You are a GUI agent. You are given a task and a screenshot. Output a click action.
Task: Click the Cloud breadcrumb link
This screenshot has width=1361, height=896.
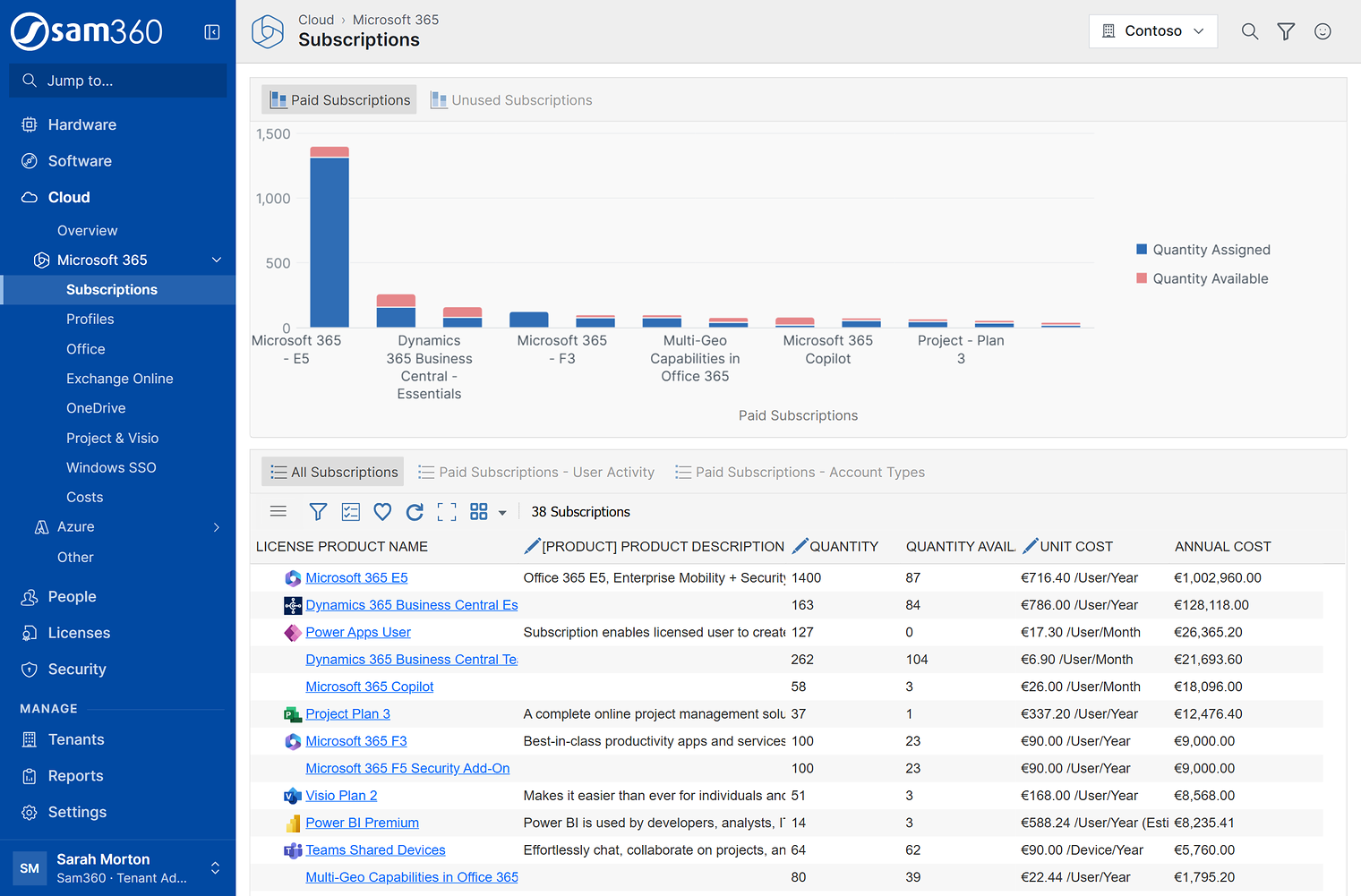click(x=316, y=20)
